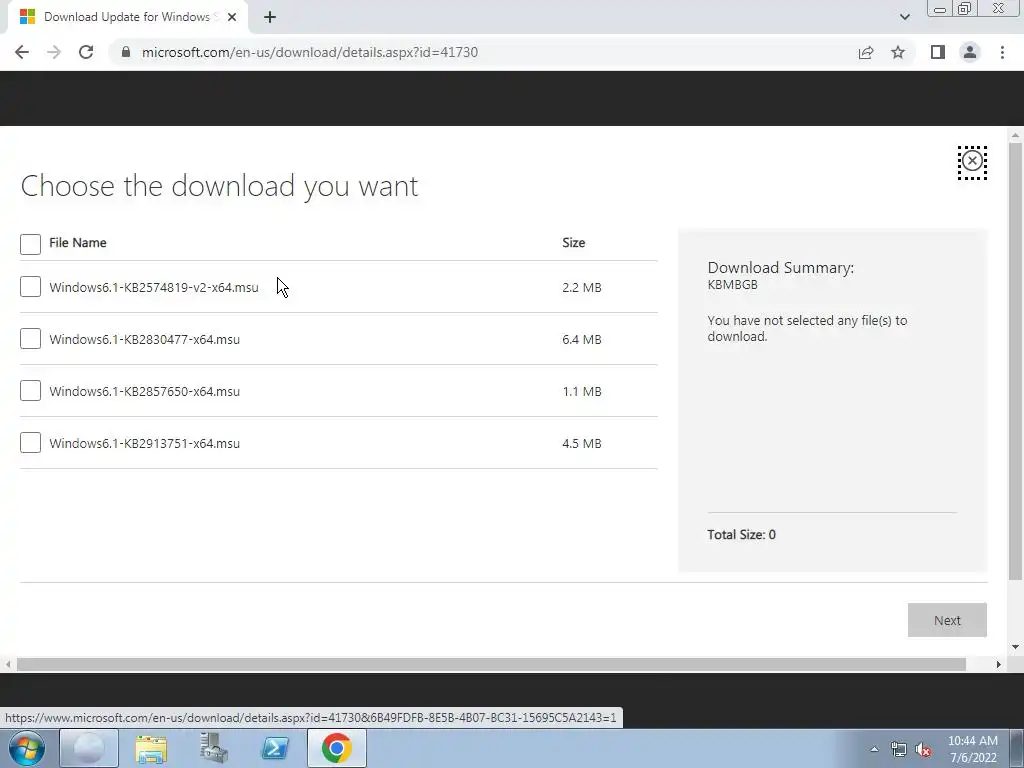Image resolution: width=1024 pixels, height=768 pixels.
Task: Click the scroll right arrow
Action: coord(999,664)
